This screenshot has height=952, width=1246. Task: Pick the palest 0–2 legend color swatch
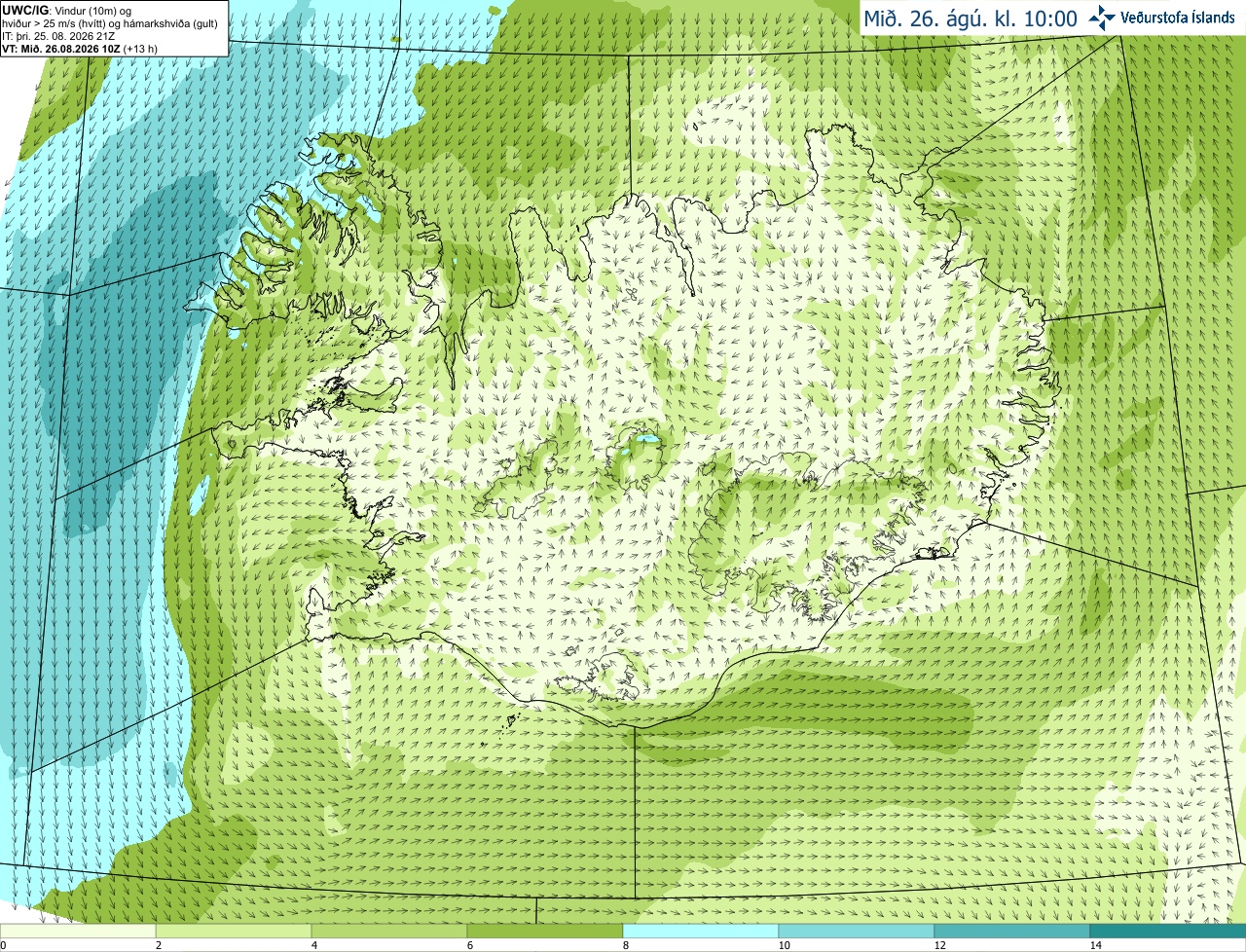tap(78, 931)
